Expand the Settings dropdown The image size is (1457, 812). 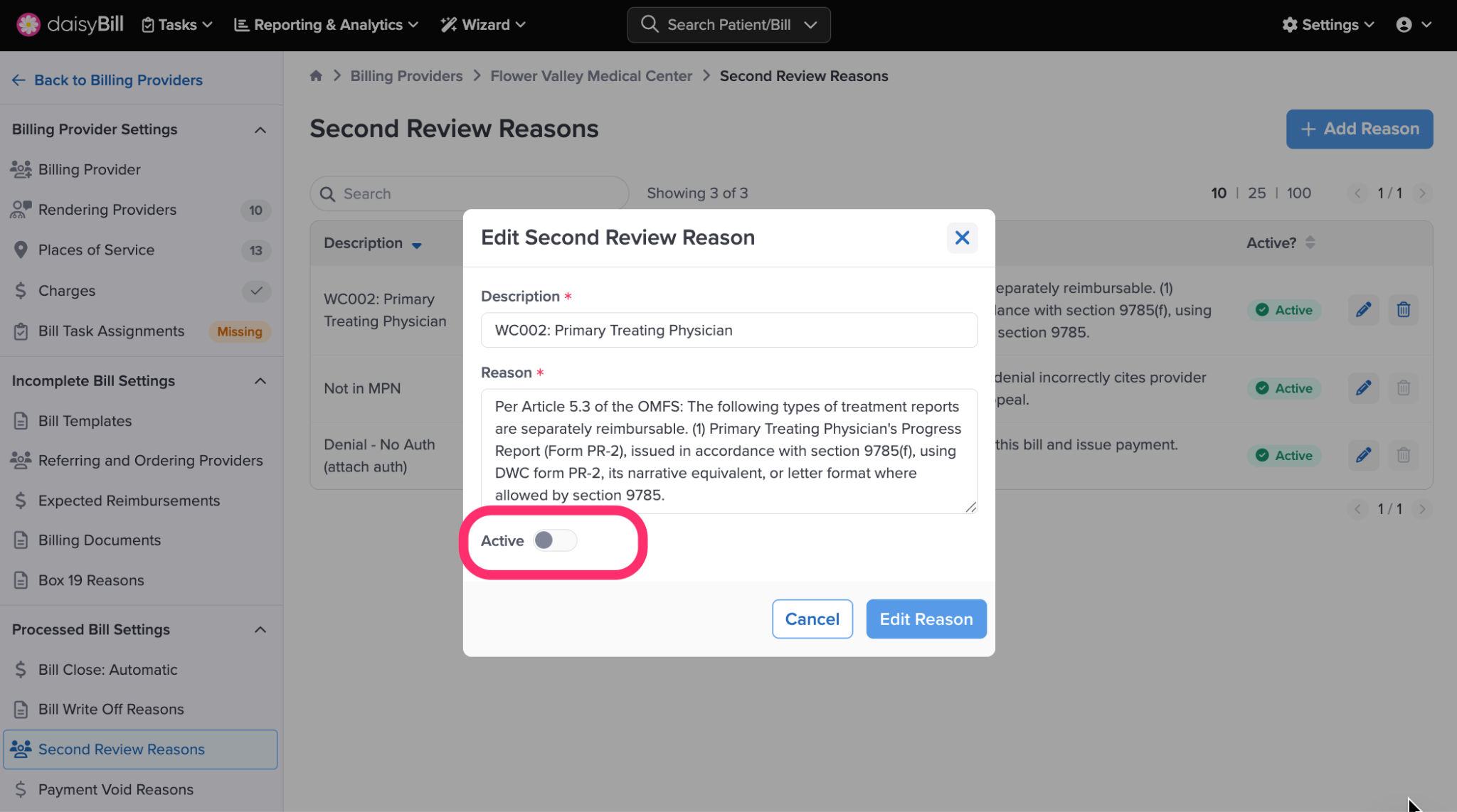1328,25
